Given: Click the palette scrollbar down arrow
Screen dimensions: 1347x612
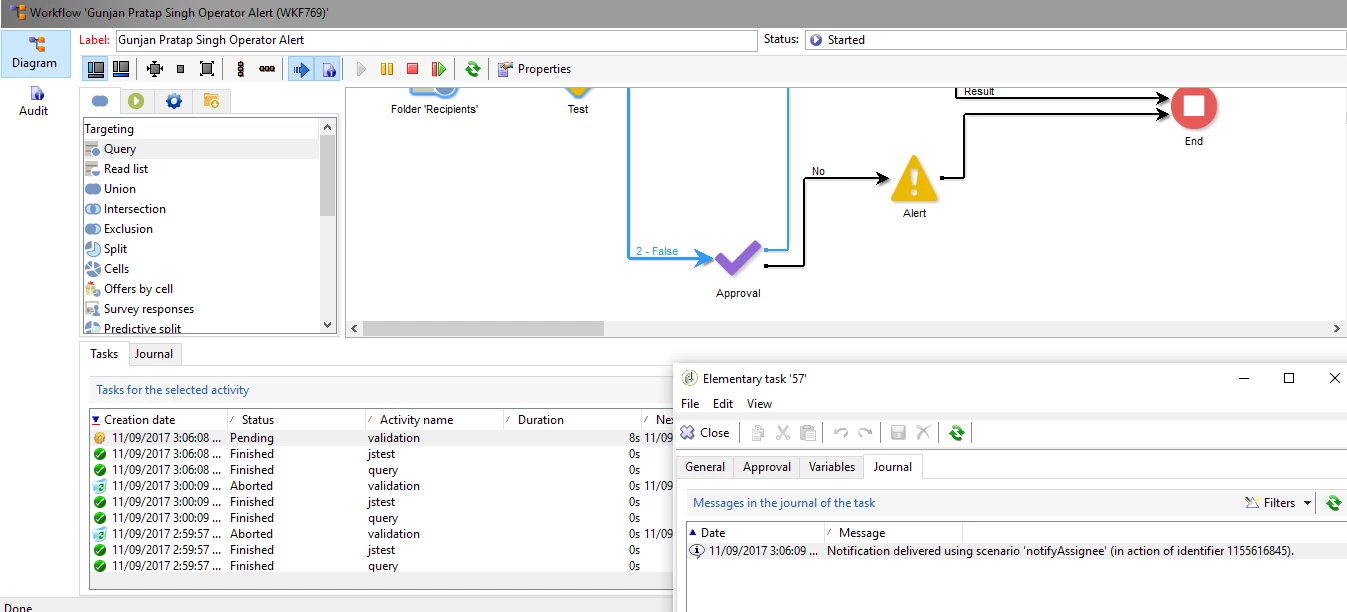Looking at the screenshot, I should (327, 325).
